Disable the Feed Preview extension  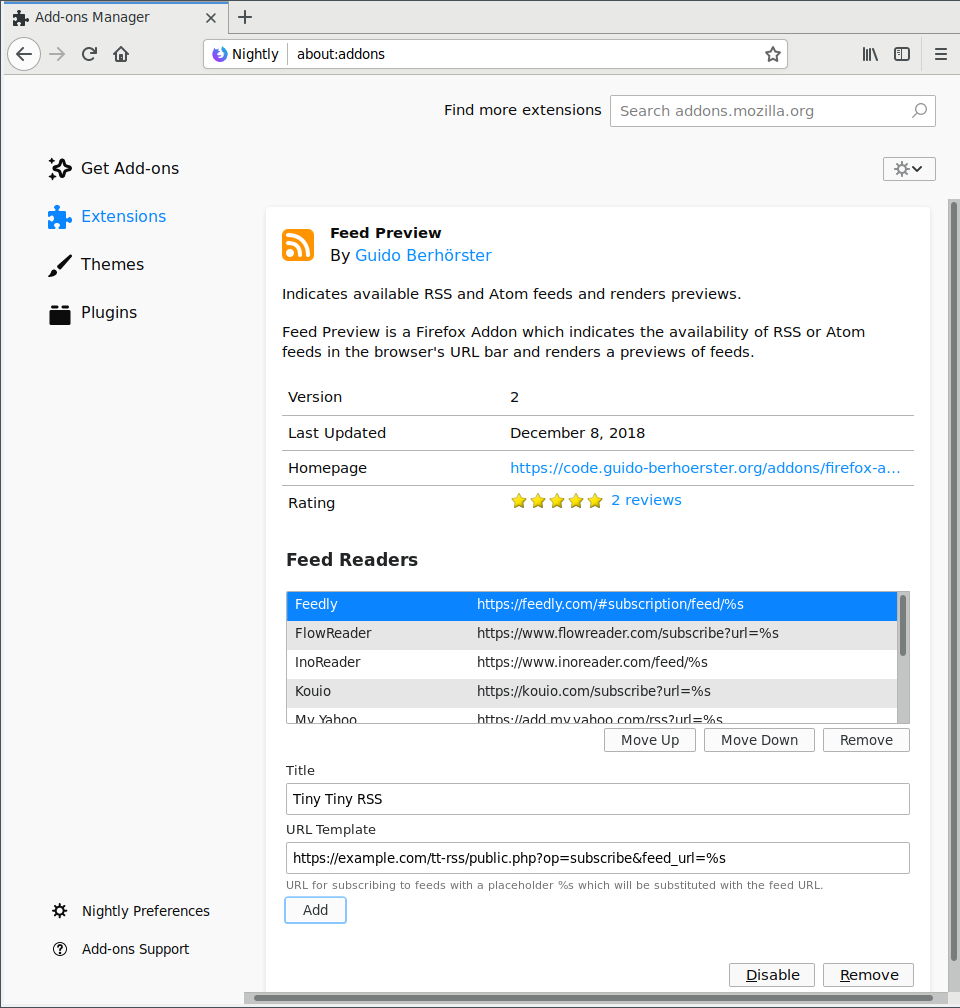coord(772,975)
